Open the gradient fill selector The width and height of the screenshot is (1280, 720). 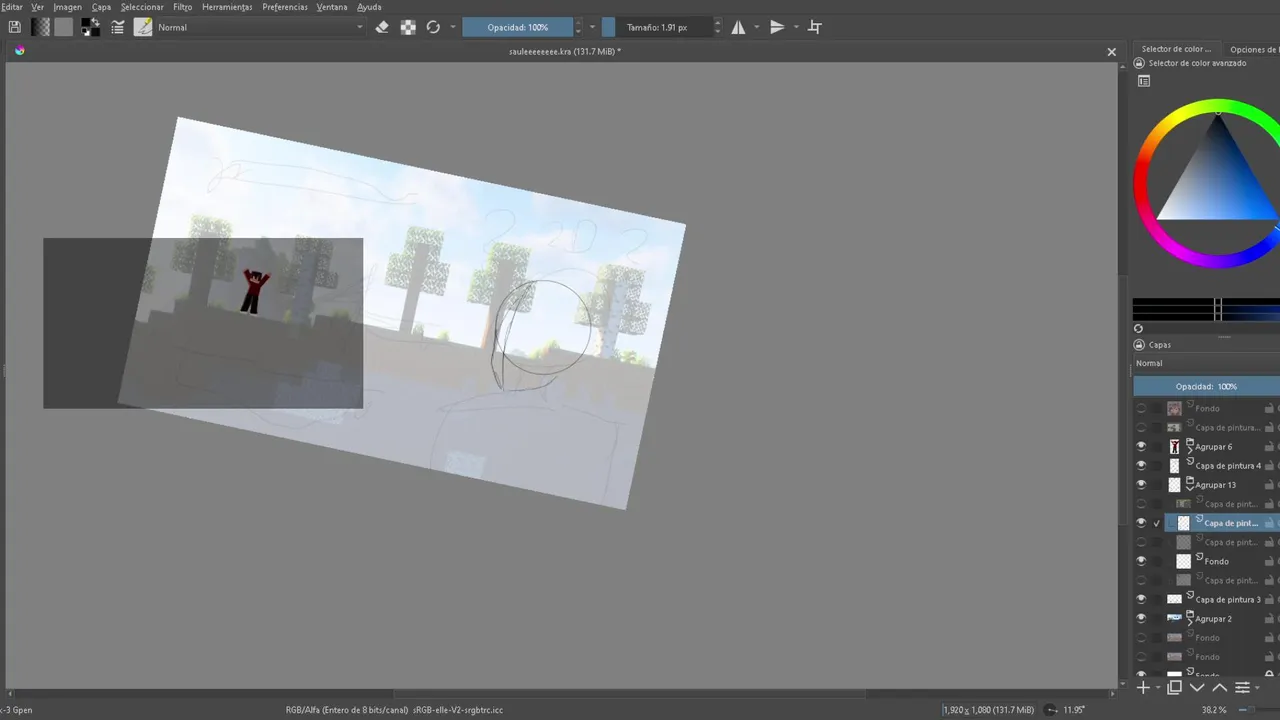coord(41,27)
